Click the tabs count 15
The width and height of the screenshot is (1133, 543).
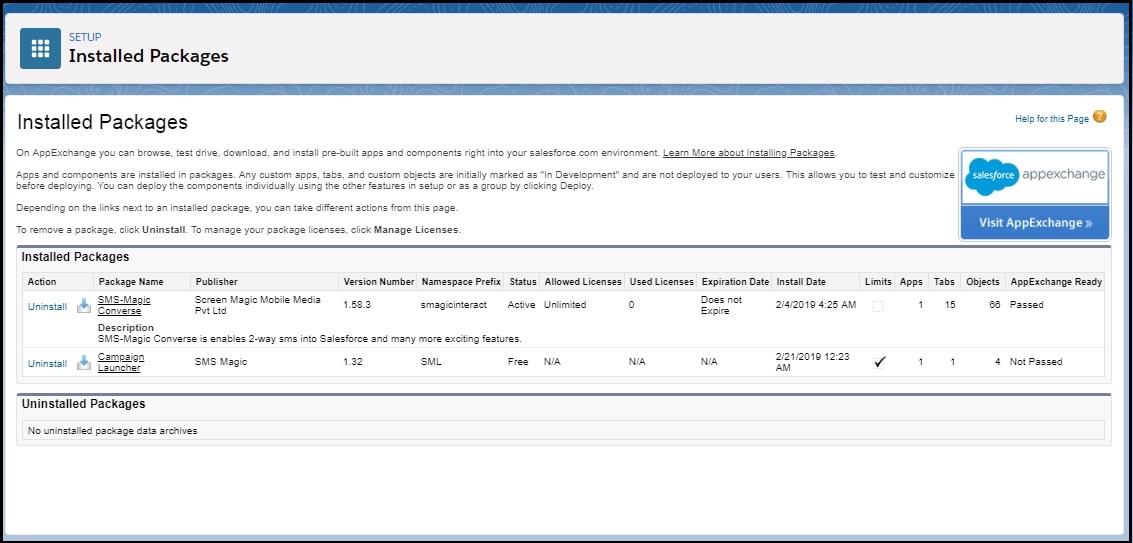[949, 305]
